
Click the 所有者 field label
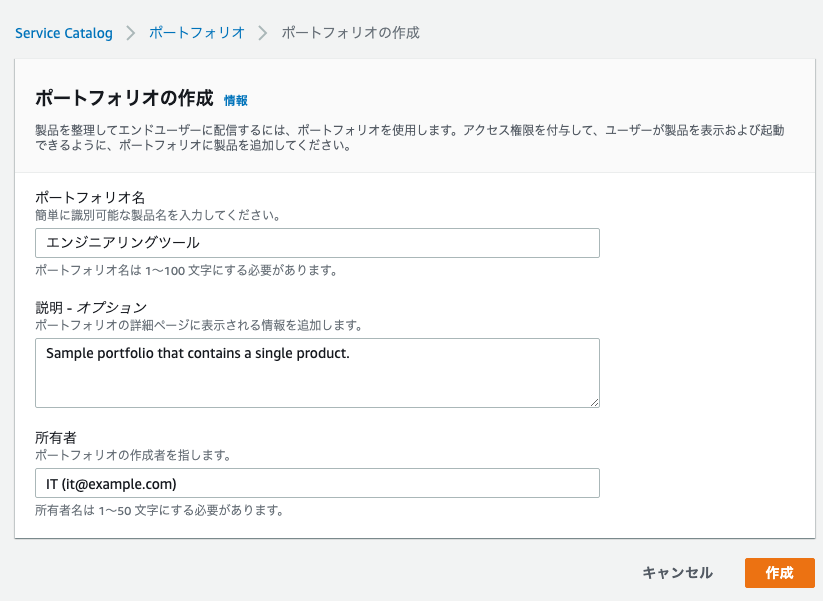56,437
